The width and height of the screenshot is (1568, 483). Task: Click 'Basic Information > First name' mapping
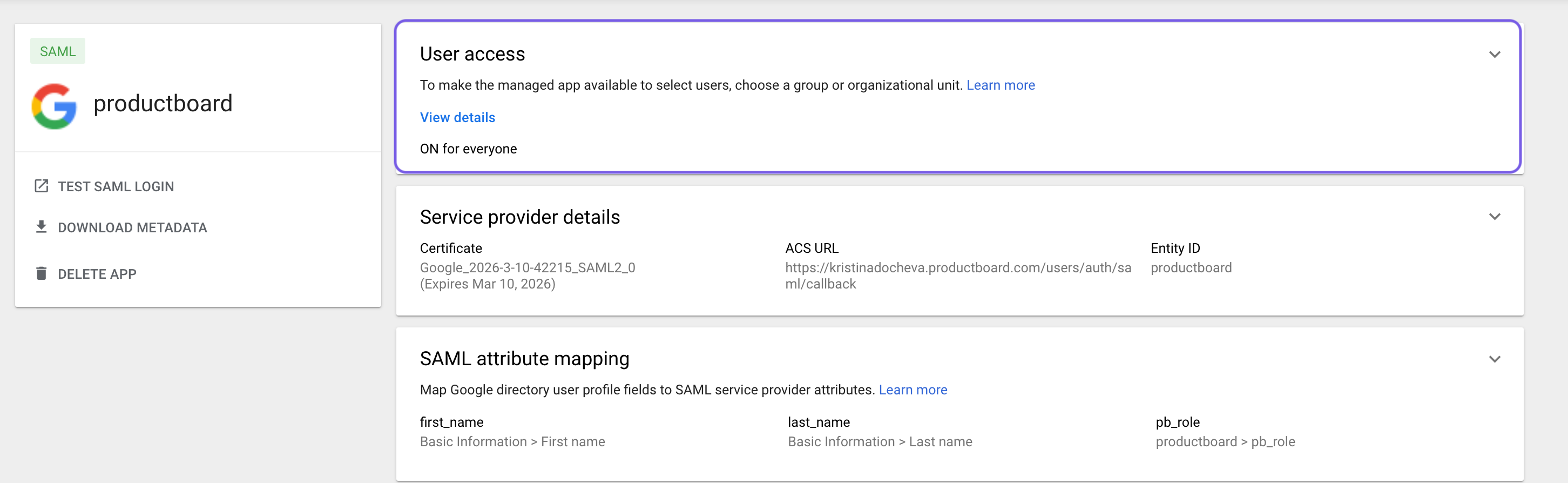[x=512, y=442]
